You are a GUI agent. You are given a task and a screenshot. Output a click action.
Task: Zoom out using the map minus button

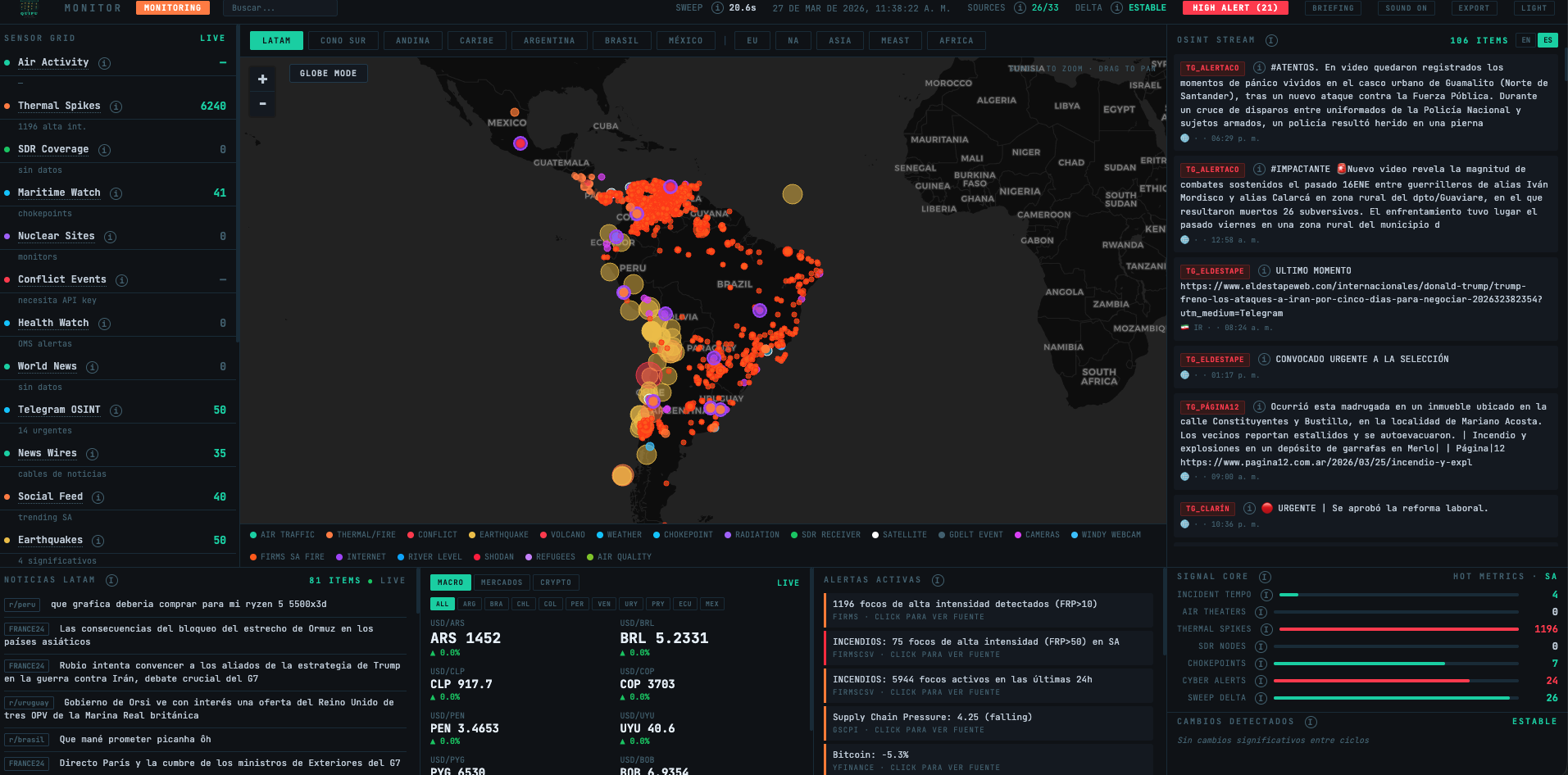(x=261, y=104)
